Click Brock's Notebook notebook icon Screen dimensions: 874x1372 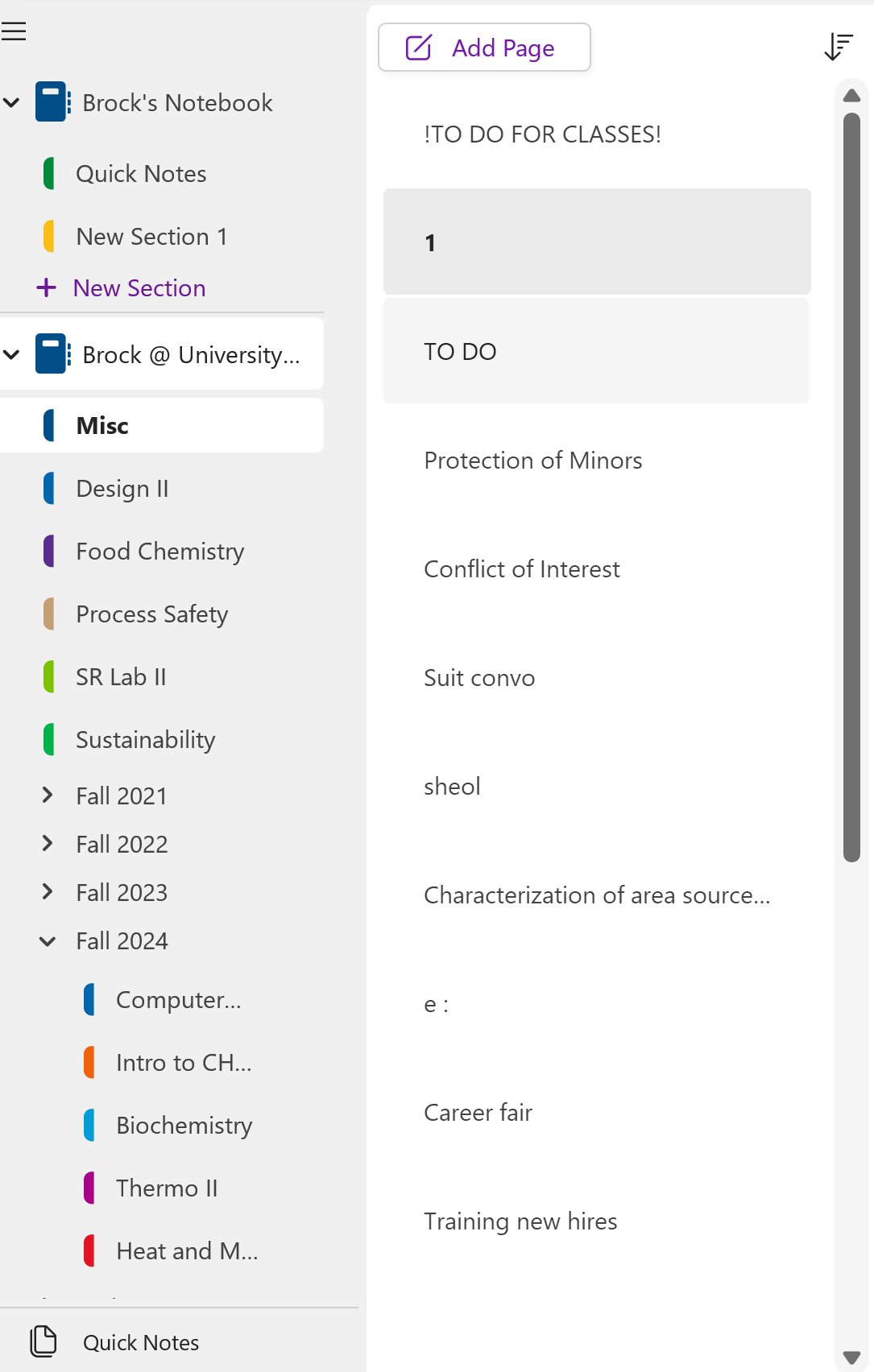click(x=52, y=102)
